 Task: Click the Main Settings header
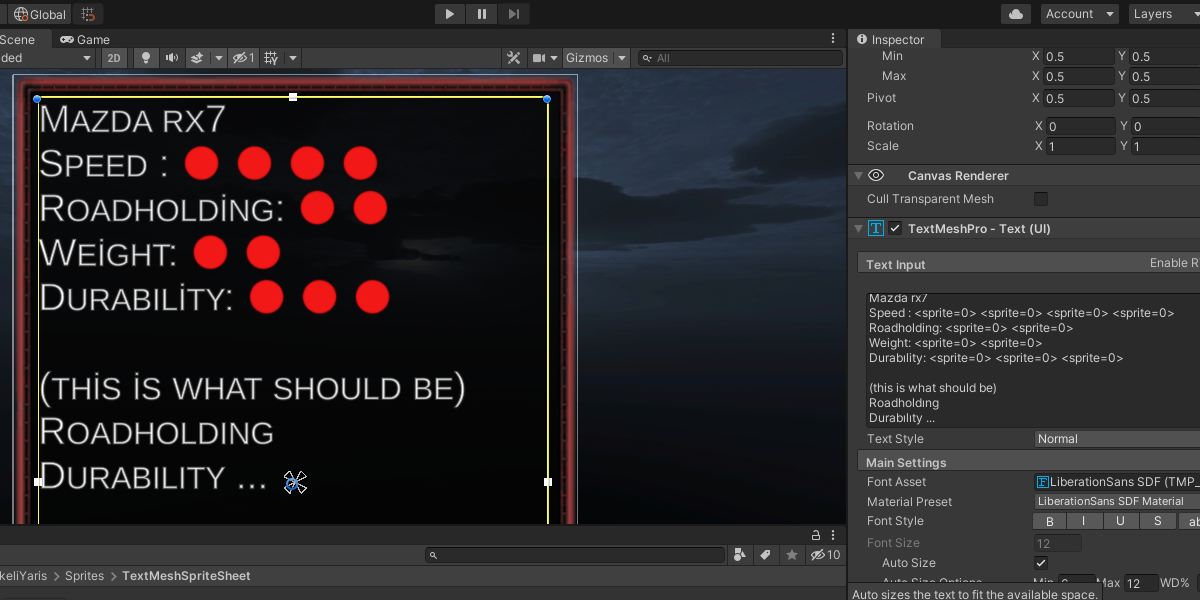[x=906, y=463]
